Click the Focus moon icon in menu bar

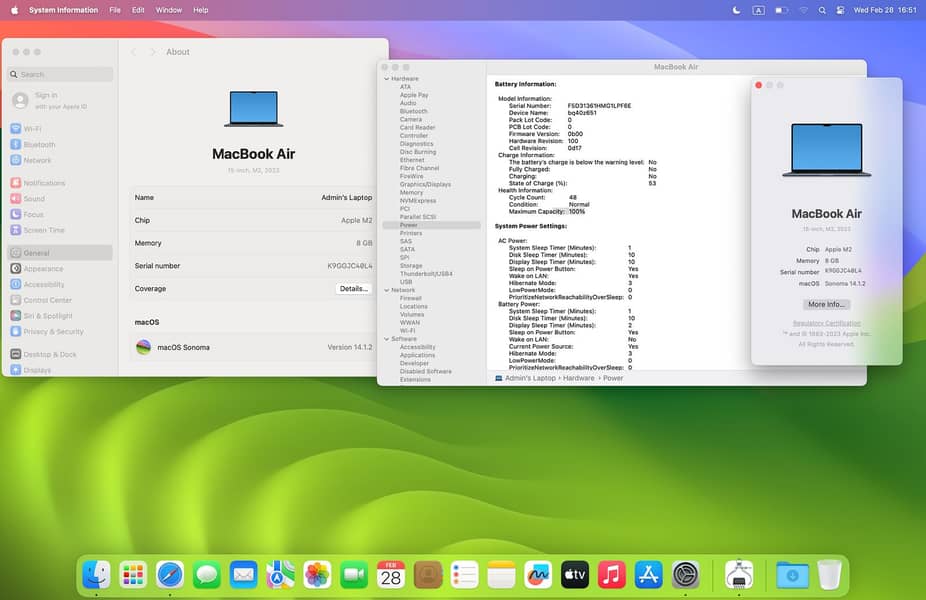[x=736, y=10]
